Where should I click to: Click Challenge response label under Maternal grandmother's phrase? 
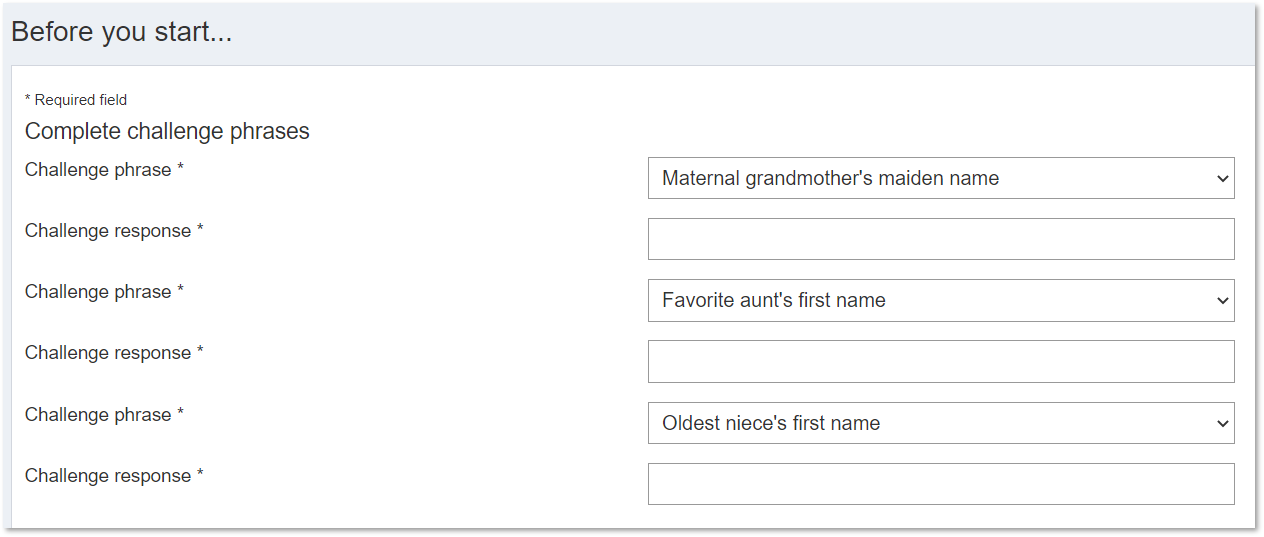114,231
